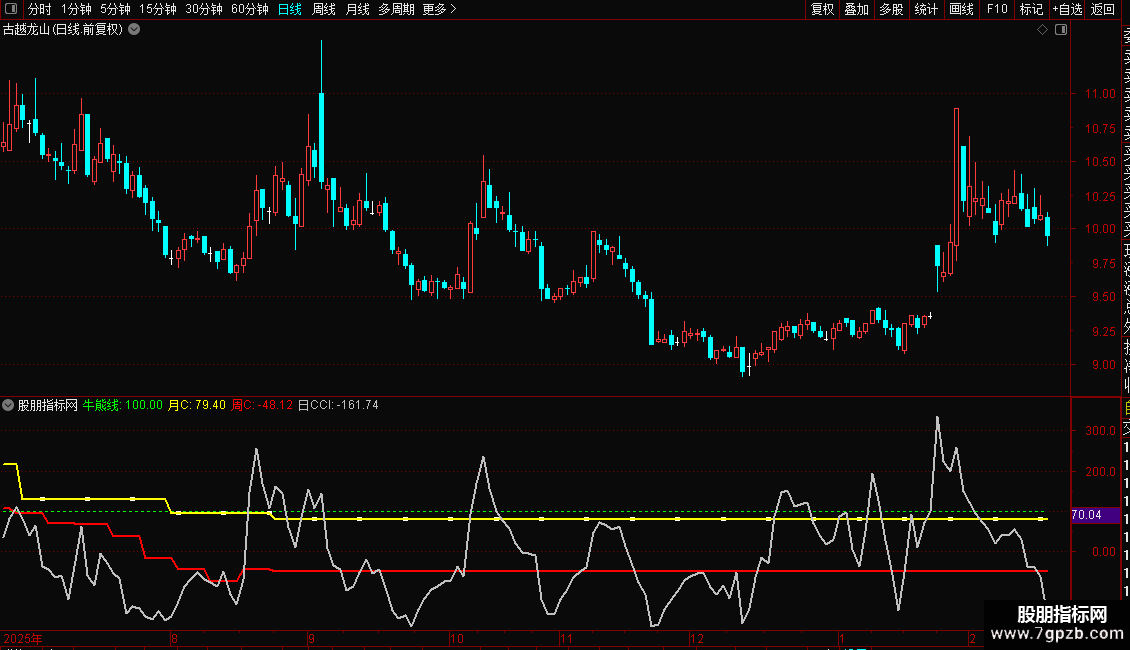Switch to 周线 weekly chart

[324, 9]
